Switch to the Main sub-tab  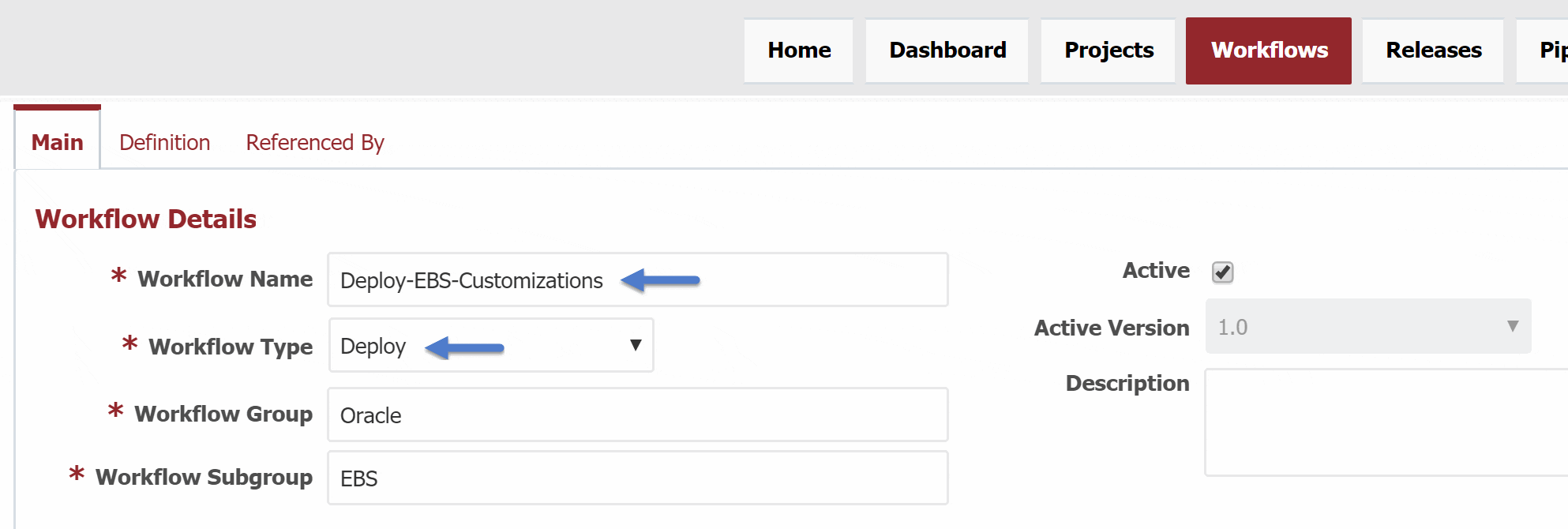coord(57,142)
